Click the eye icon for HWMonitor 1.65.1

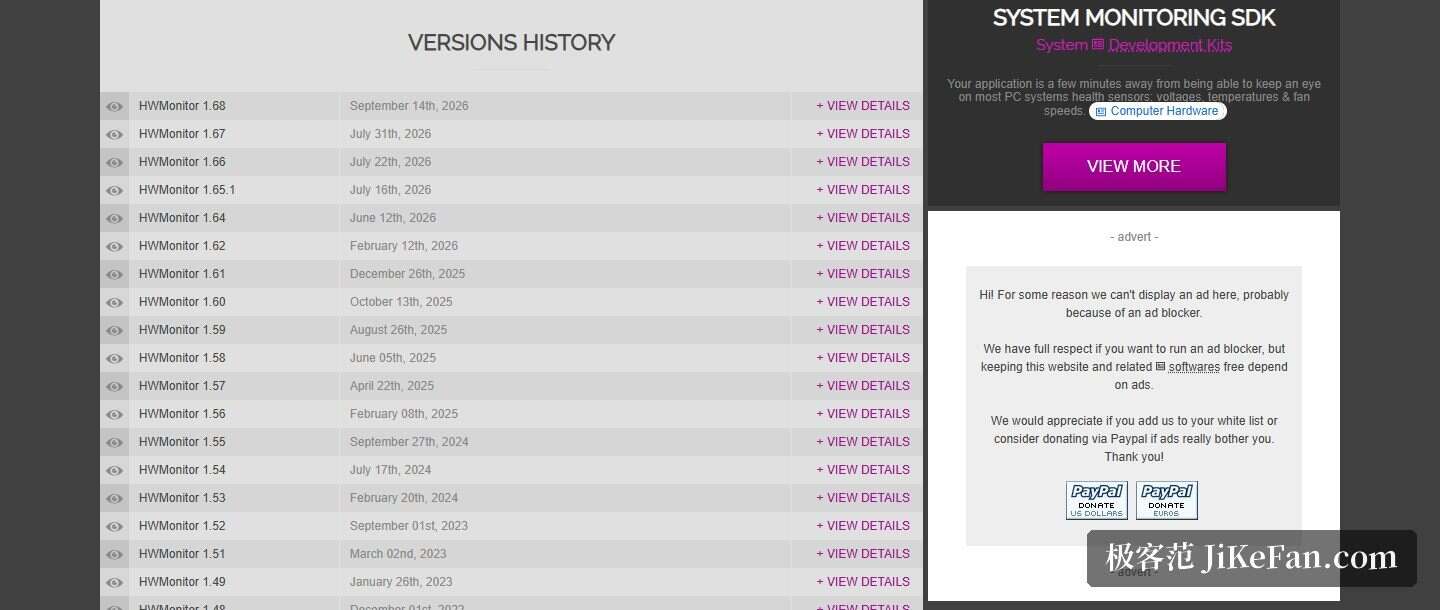(115, 190)
